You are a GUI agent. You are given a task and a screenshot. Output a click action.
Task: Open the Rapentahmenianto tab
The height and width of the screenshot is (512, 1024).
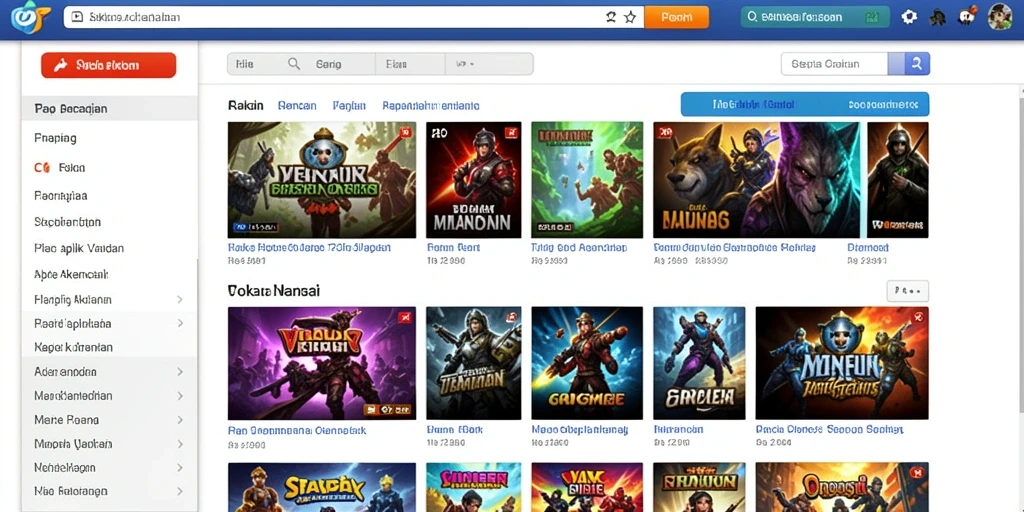pos(431,105)
